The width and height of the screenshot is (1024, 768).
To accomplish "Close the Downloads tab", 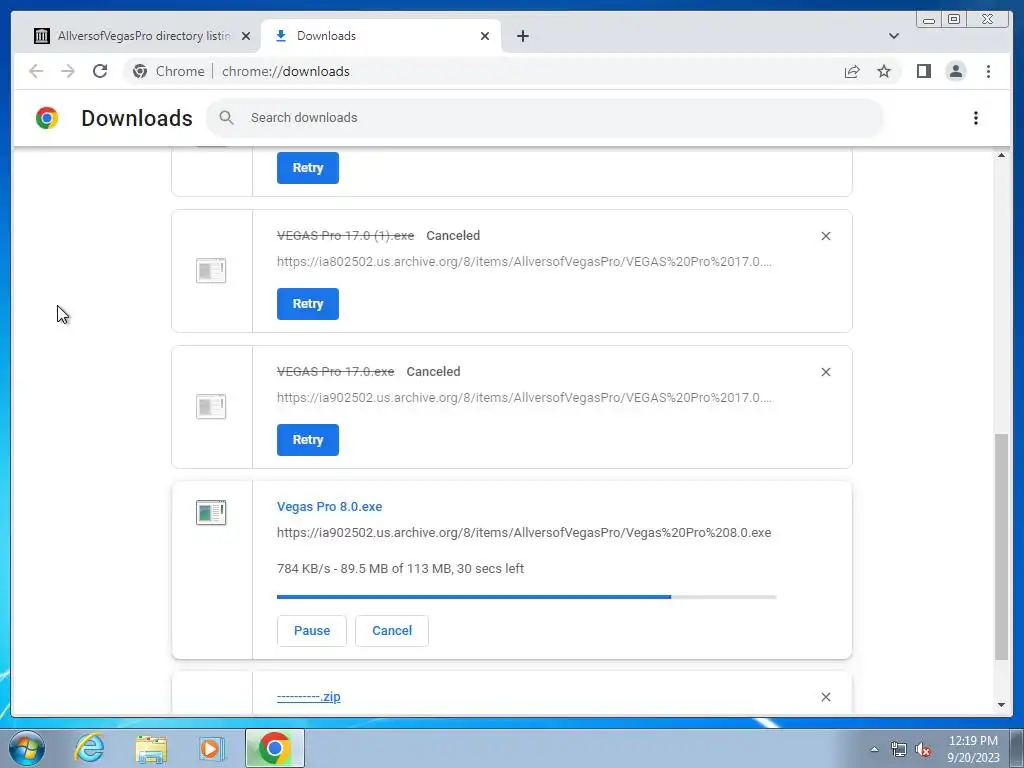I will 485,36.
